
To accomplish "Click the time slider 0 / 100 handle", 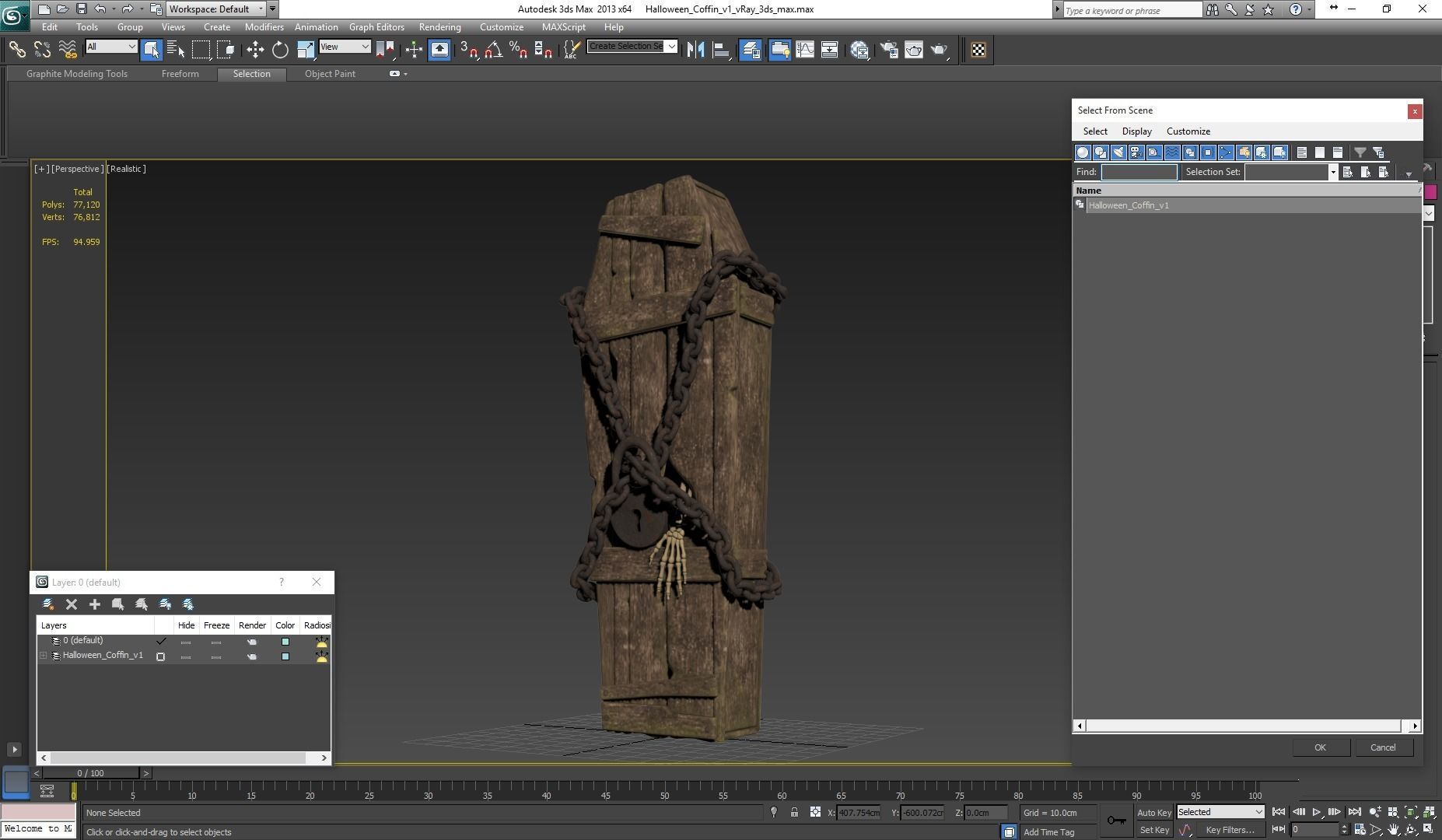I will (x=90, y=773).
